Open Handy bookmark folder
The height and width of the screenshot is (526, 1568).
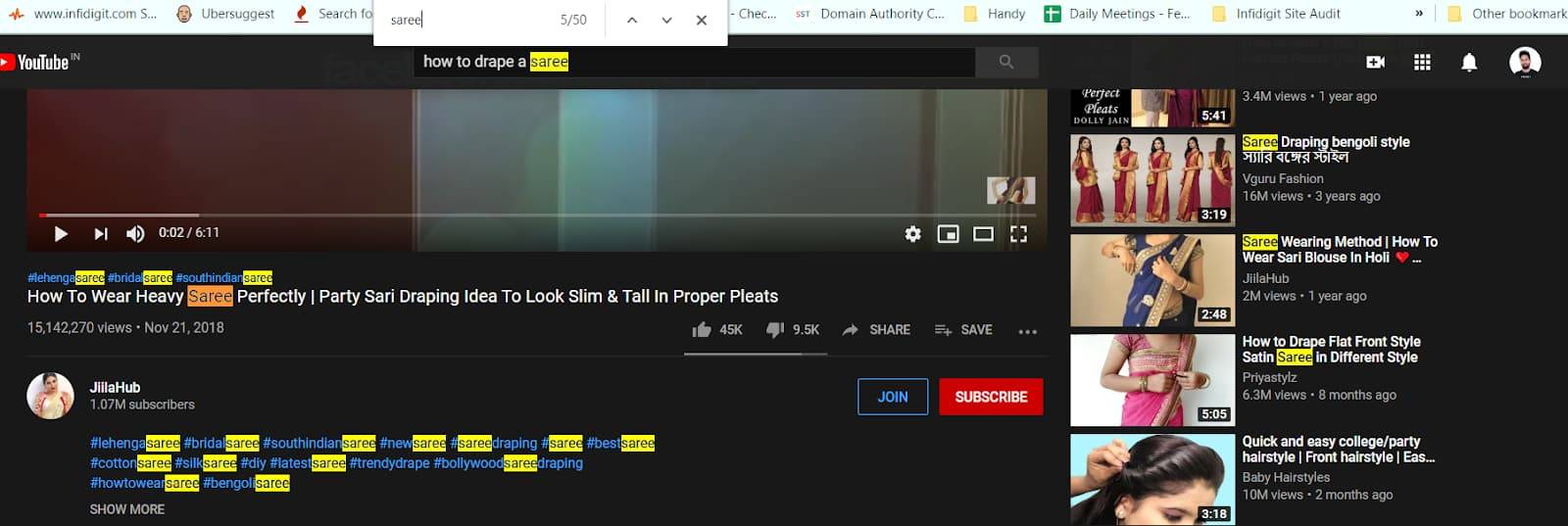click(x=995, y=14)
